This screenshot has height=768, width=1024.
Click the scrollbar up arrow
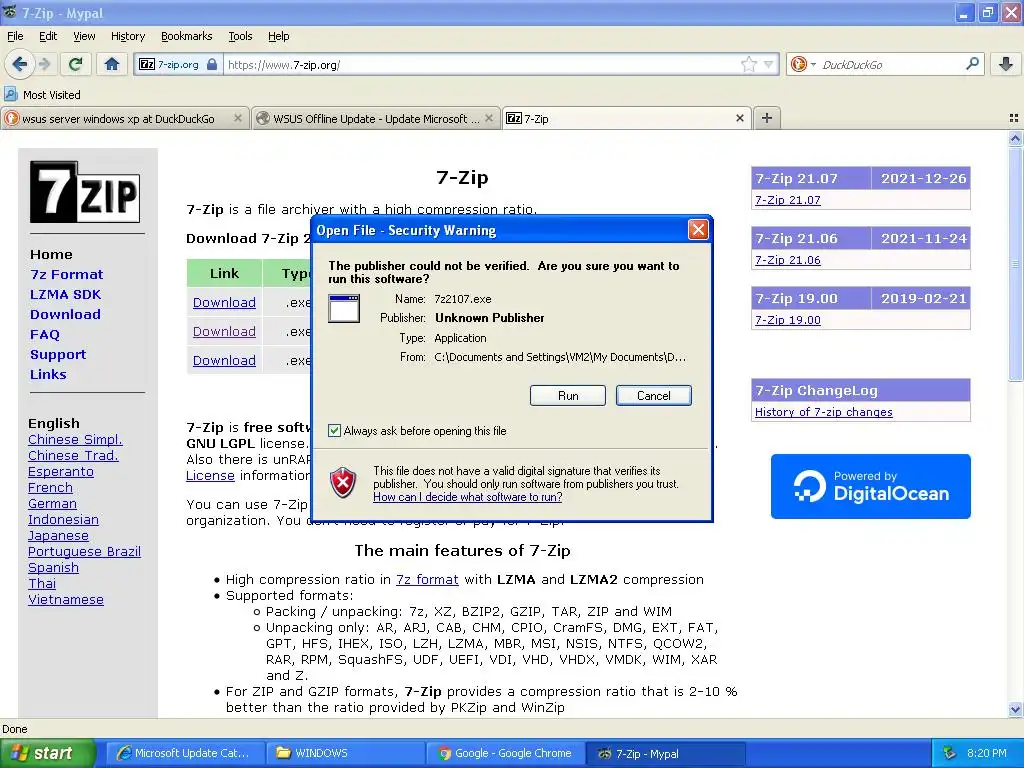[x=1015, y=138]
